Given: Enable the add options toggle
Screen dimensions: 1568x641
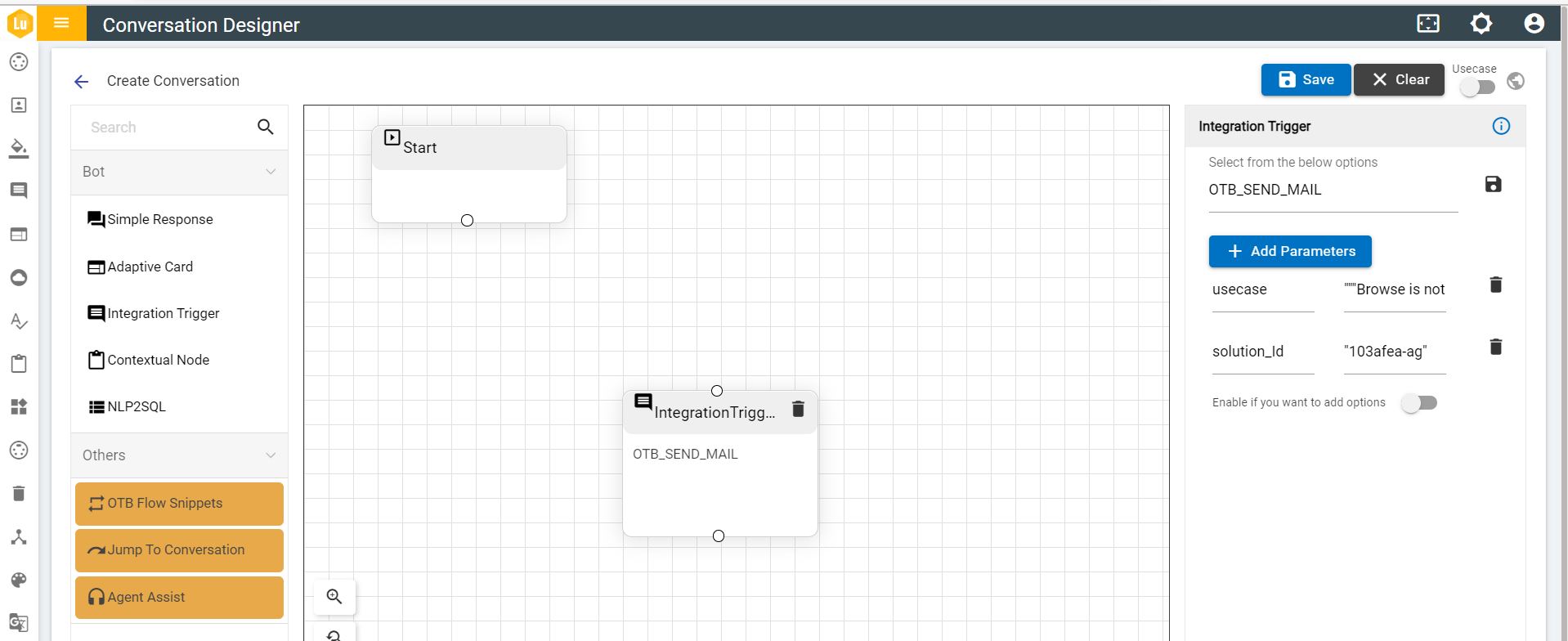Looking at the screenshot, I should [1418, 402].
